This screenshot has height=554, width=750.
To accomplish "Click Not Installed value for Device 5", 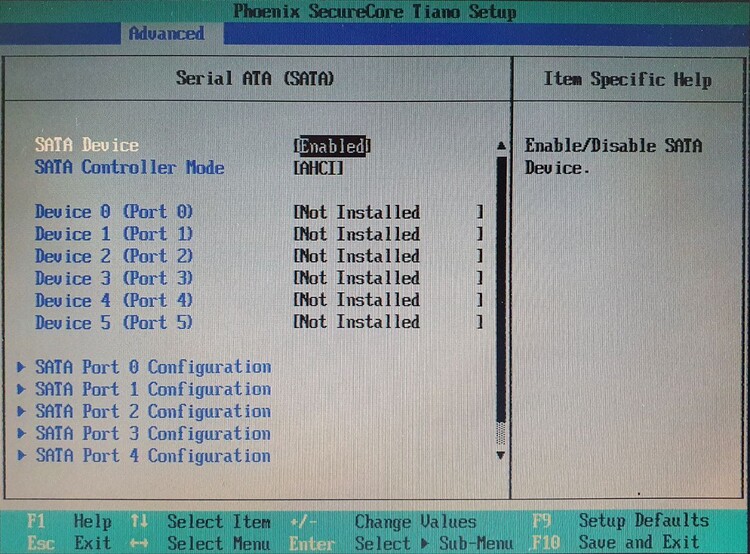I will [x=388, y=322].
